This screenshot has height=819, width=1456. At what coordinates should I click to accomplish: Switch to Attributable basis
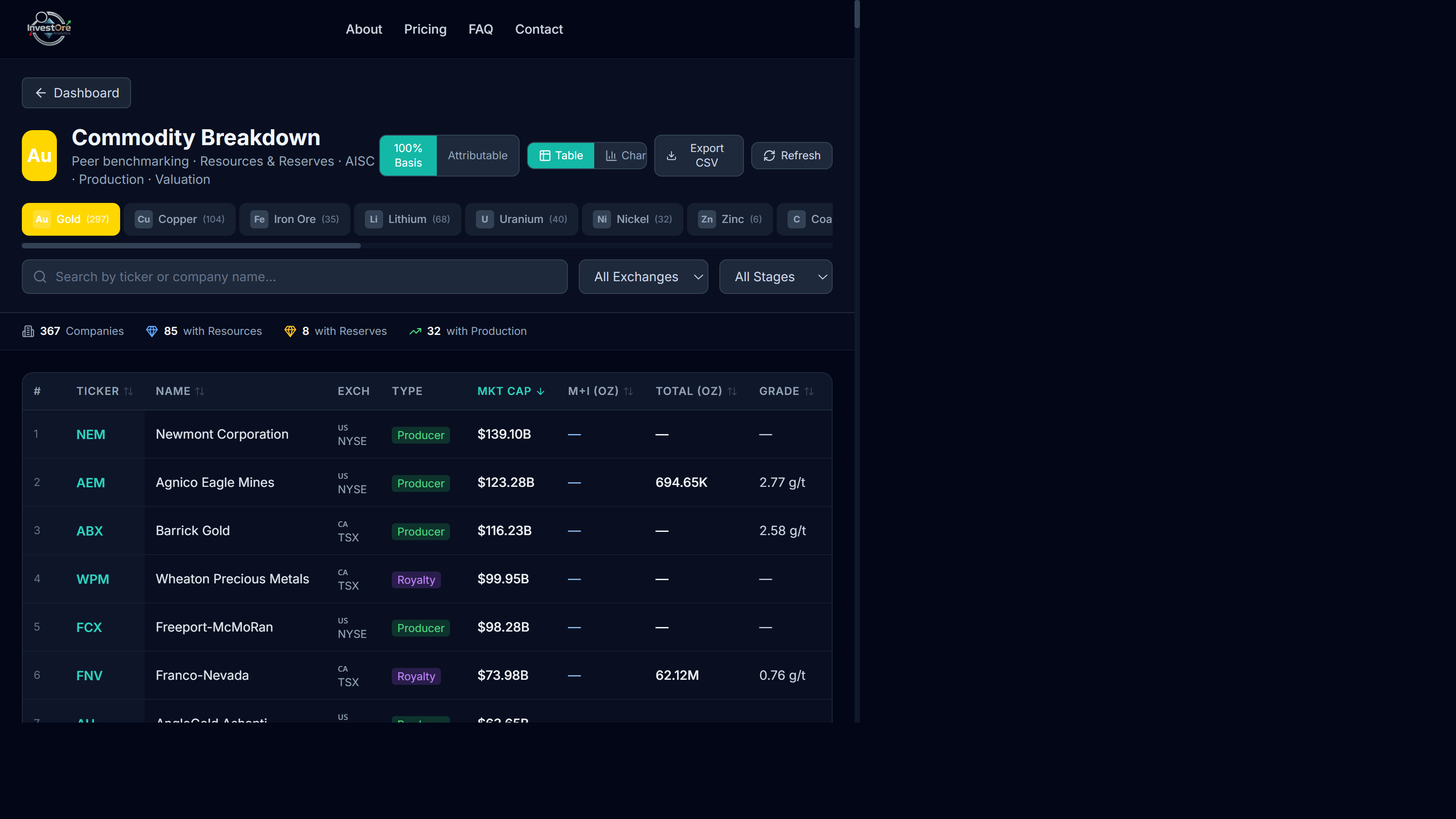(477, 156)
